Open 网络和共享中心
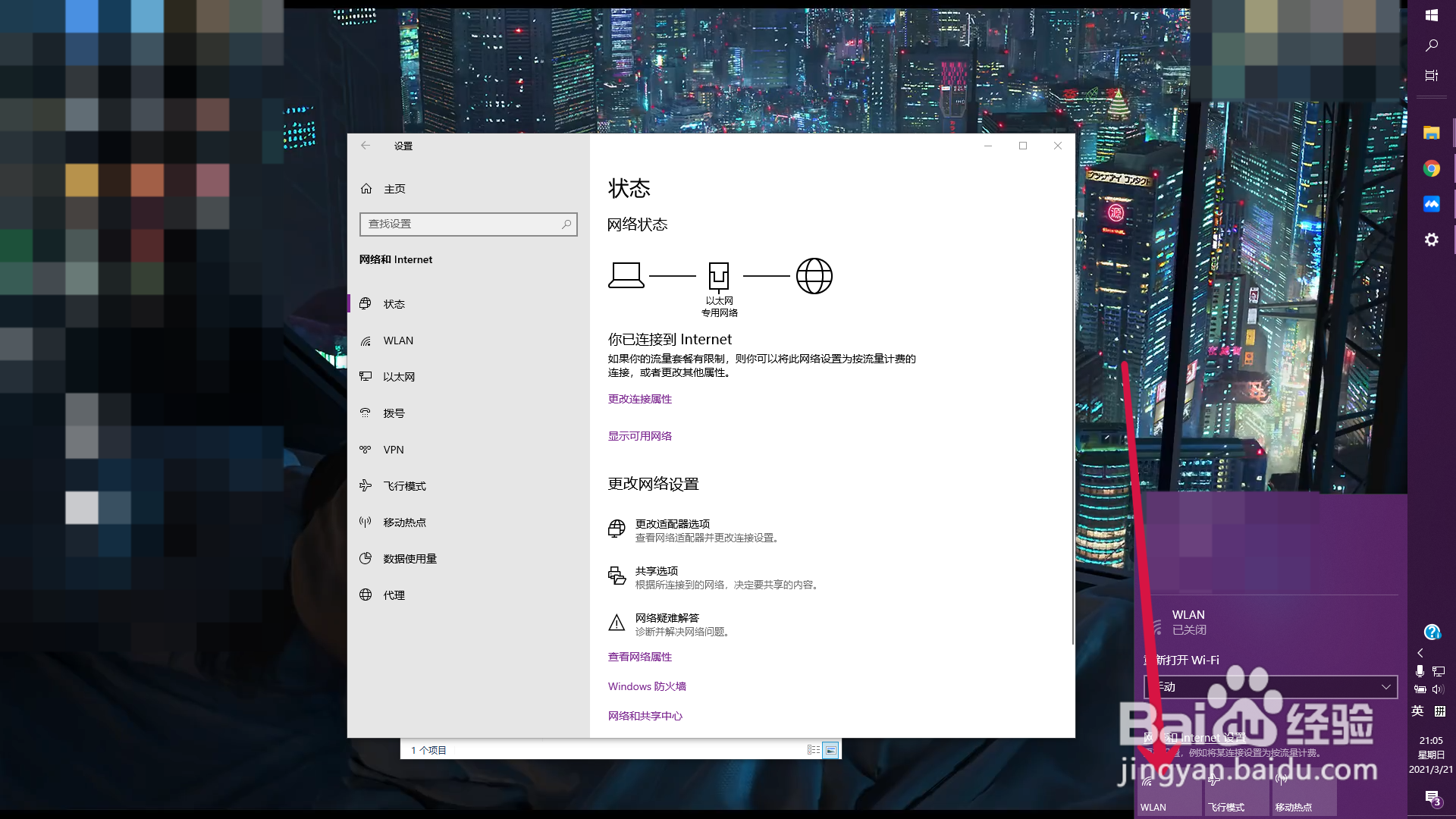 [645, 715]
